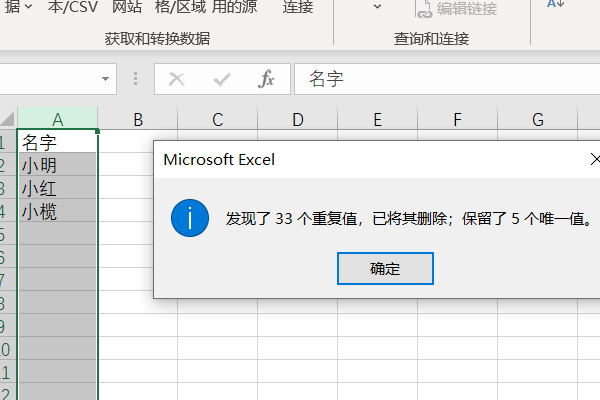Click the 本/CSV data source button
This screenshot has height=400, width=600.
(x=73, y=7)
